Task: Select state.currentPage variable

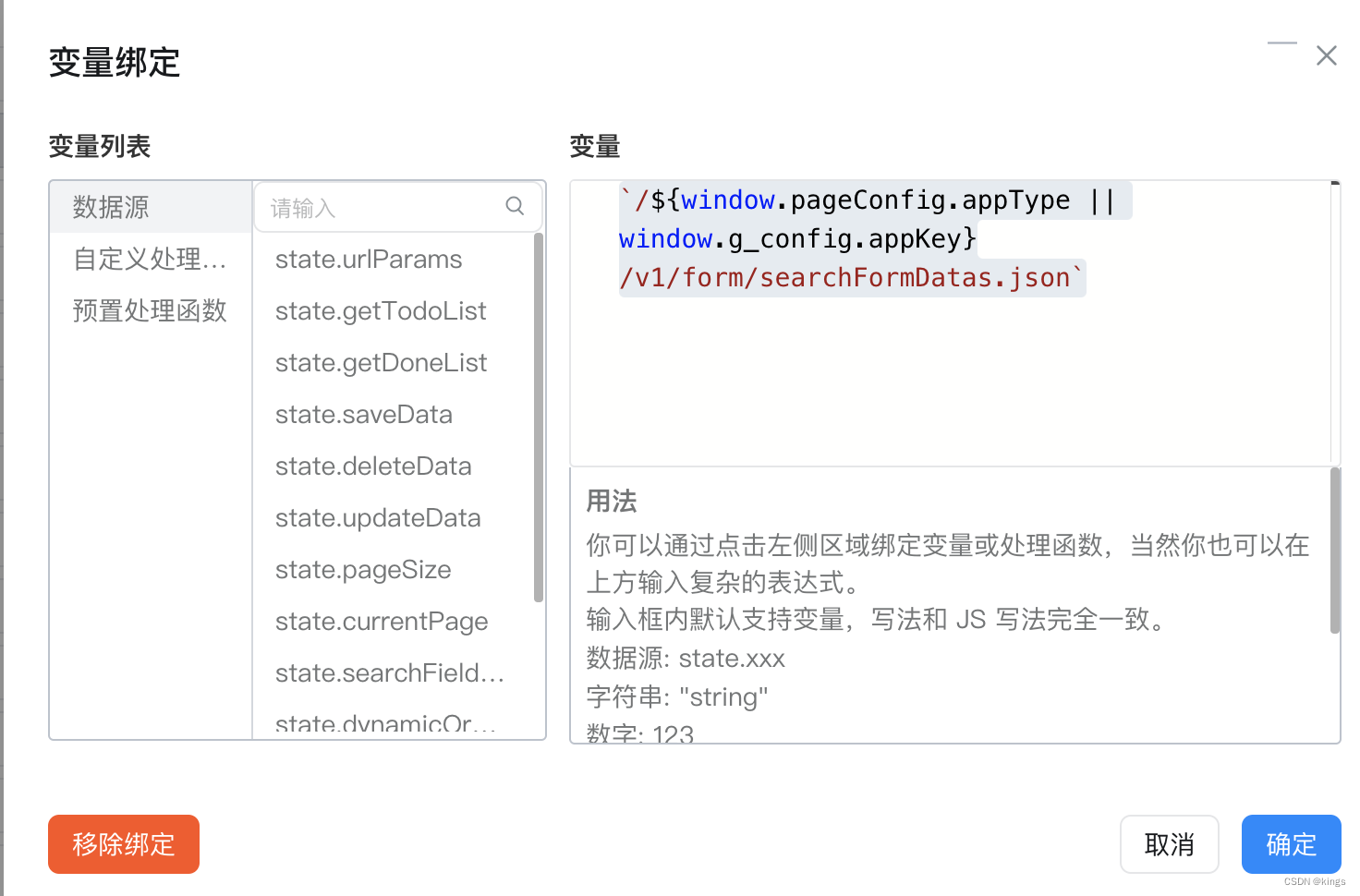Action: point(382,622)
